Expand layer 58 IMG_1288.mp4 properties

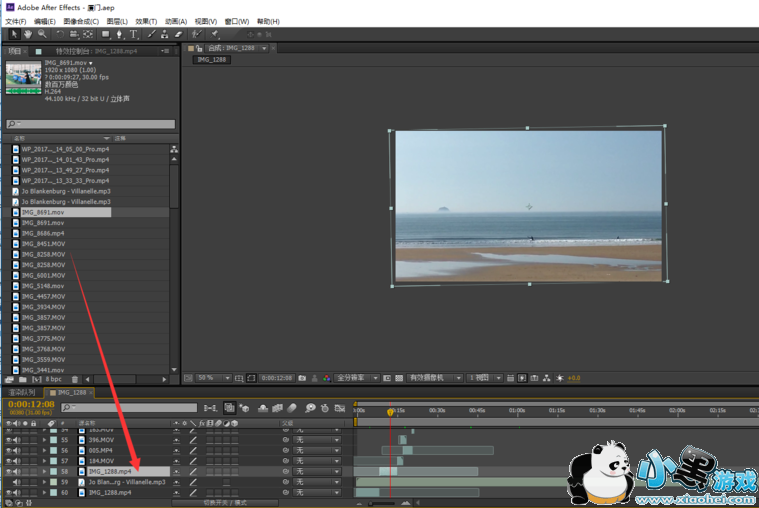point(44,471)
